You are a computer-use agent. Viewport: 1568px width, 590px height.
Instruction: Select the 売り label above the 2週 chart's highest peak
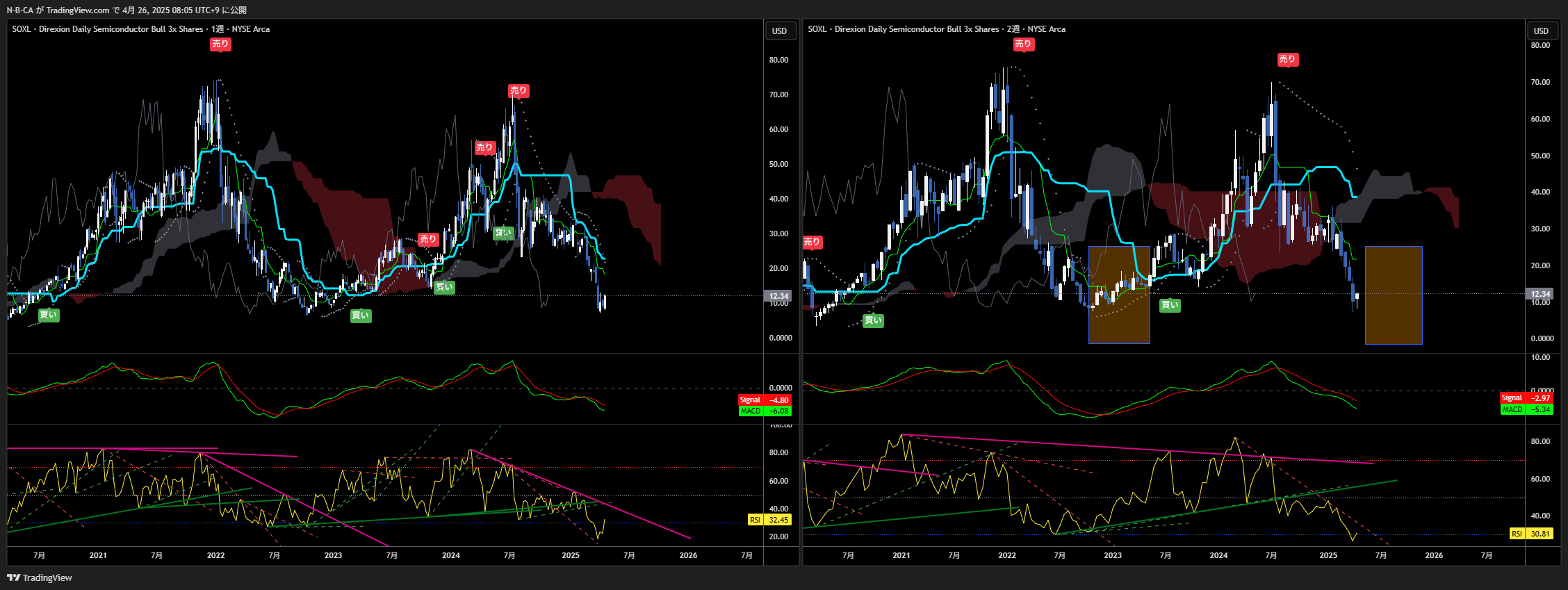coord(1023,44)
